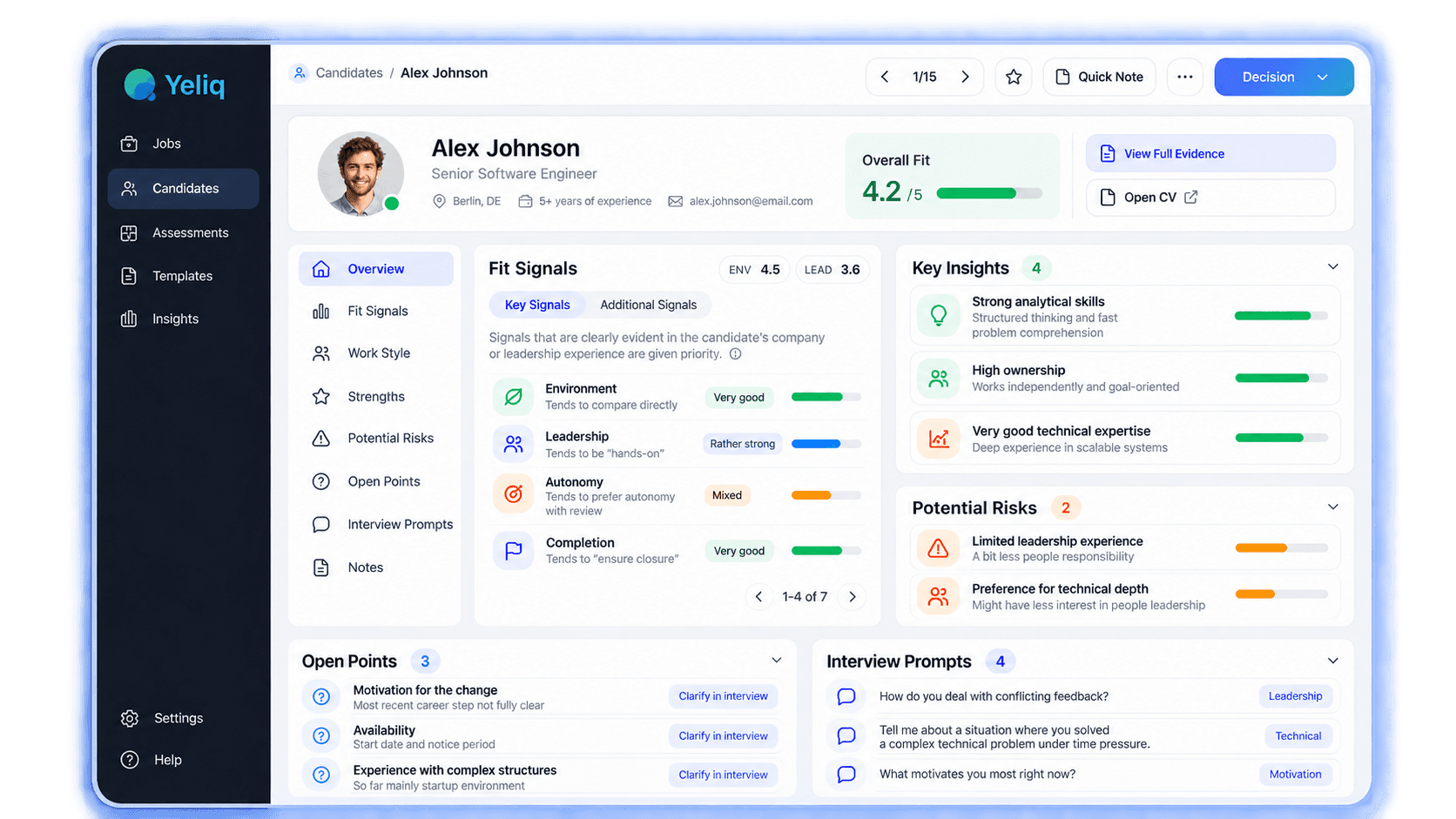The width and height of the screenshot is (1456, 819).
Task: Collapse the Key Insights panel
Action: pos(1332,267)
